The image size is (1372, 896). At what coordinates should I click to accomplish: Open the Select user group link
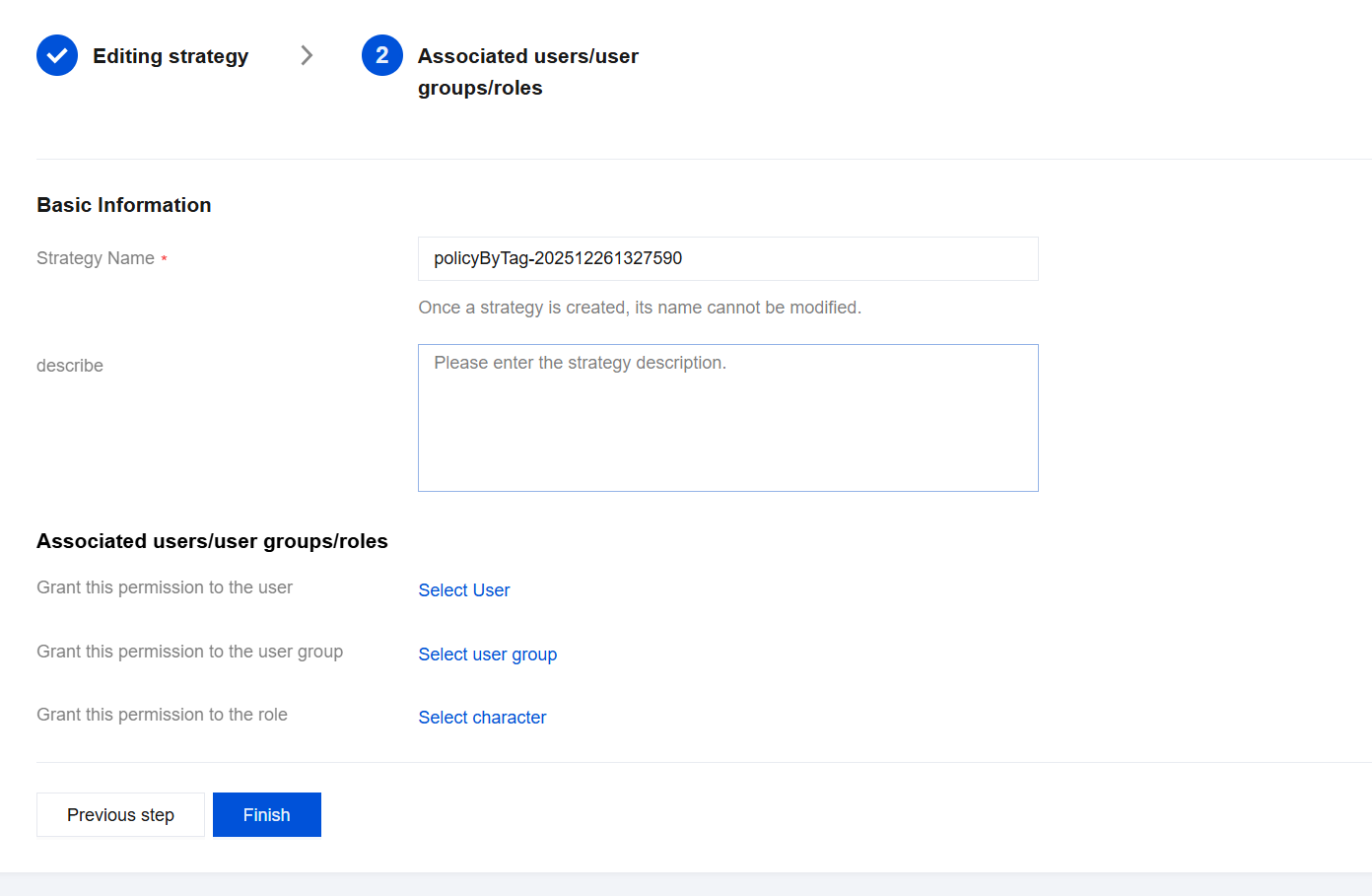tap(488, 655)
